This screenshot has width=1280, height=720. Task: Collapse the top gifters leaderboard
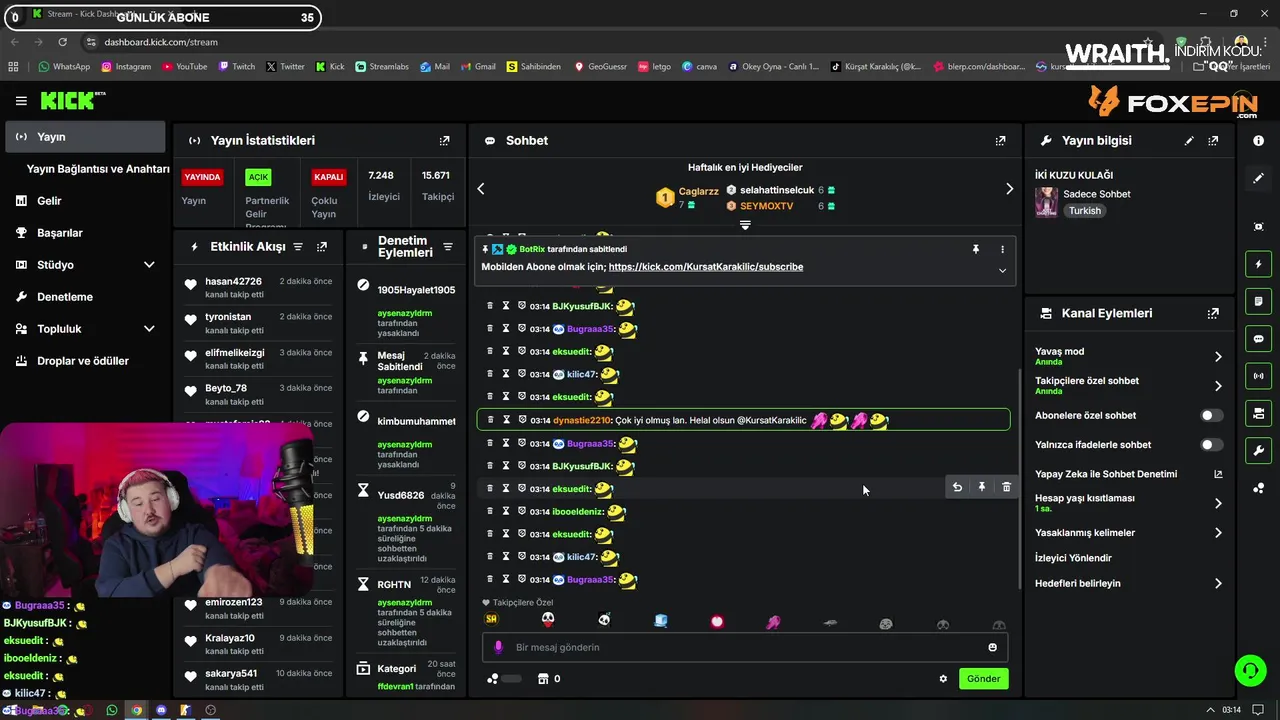point(745,225)
